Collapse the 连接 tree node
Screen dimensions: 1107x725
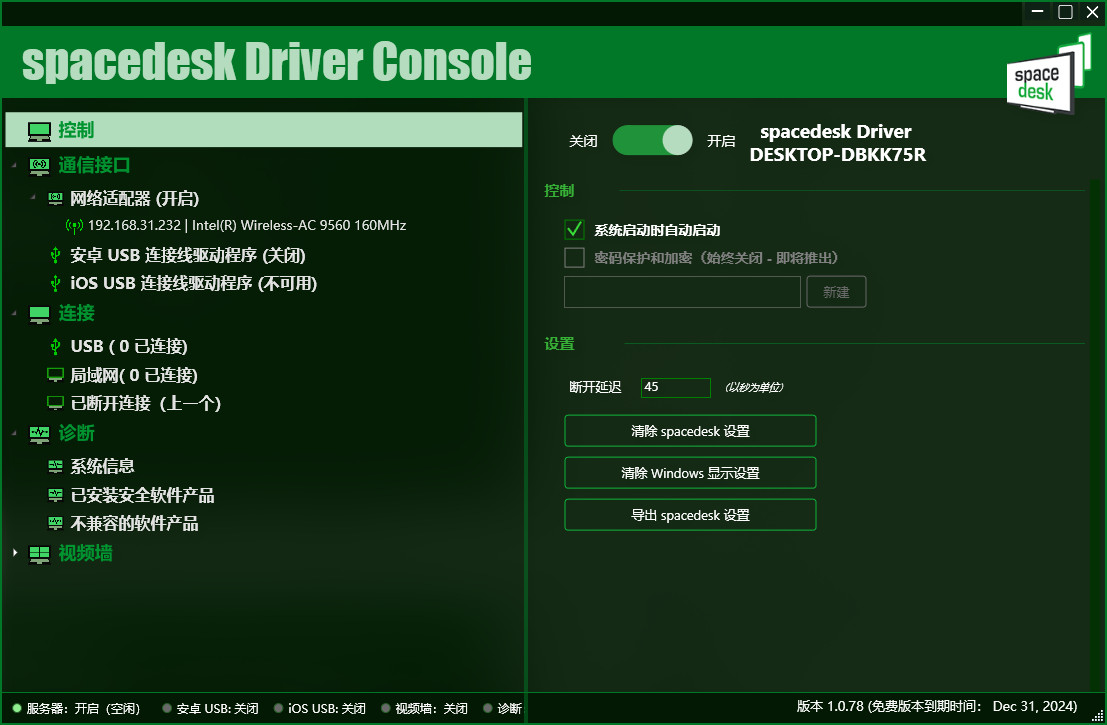tap(15, 313)
